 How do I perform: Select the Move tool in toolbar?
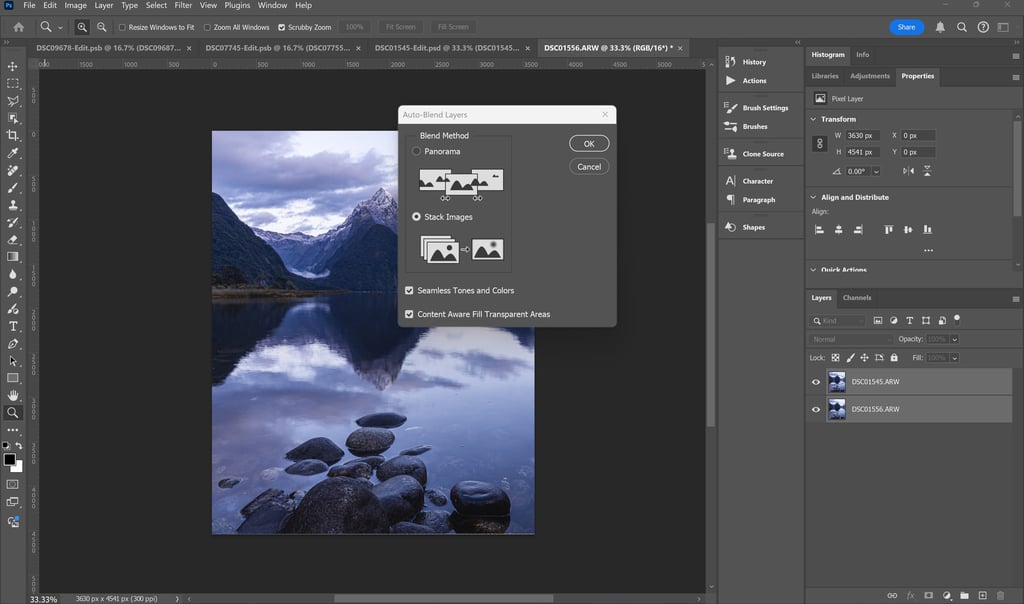[13, 66]
